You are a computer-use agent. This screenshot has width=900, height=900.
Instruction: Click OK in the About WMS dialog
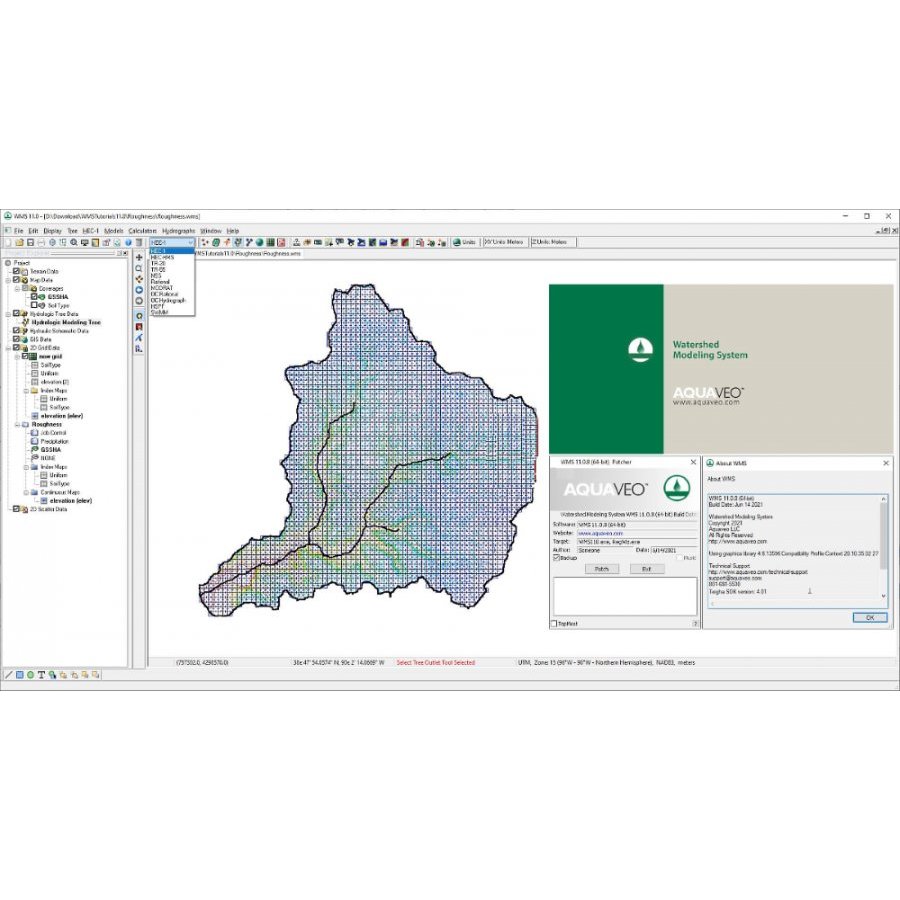[869, 618]
